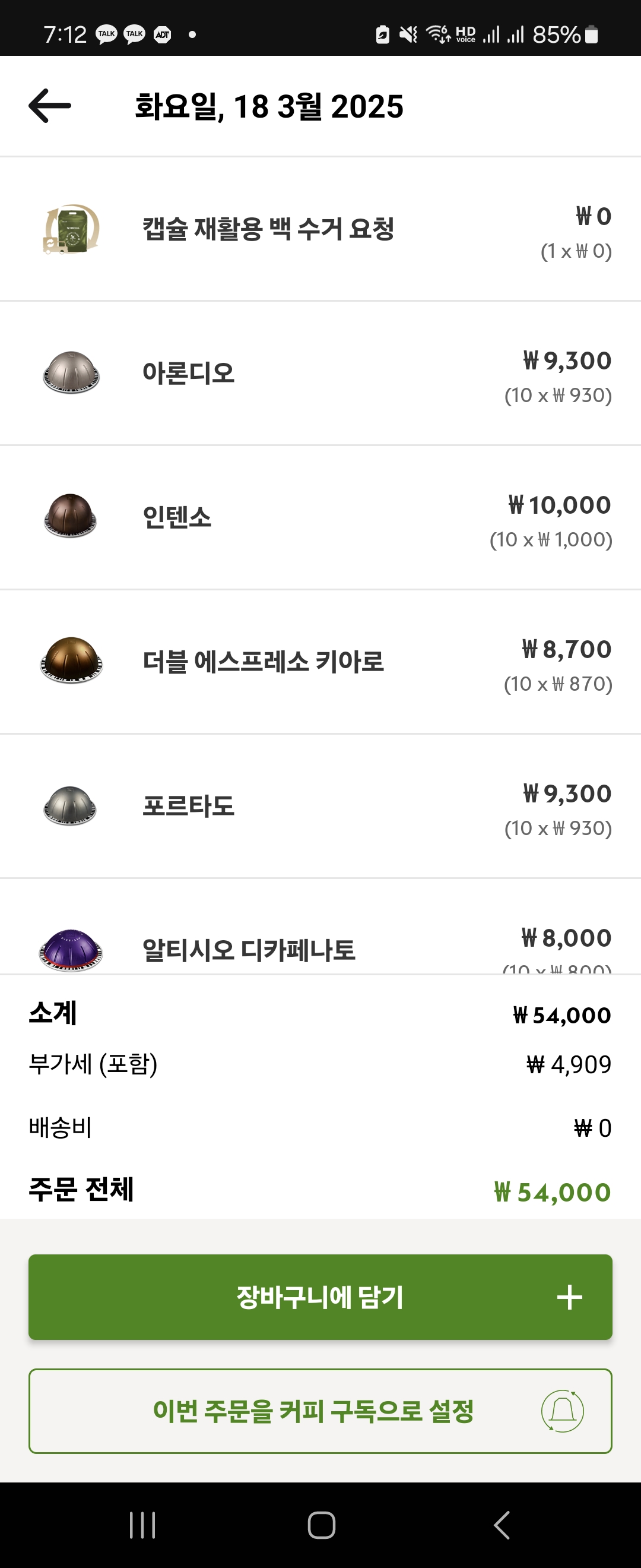
Task: Tap the 인텐소 price ₩10,000
Action: point(560,505)
